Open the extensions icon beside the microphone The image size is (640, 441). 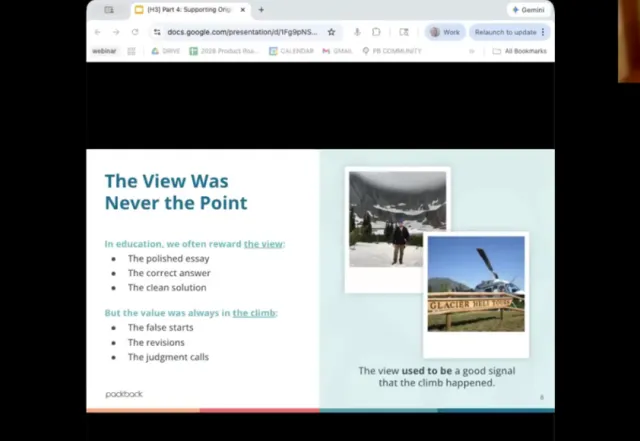click(x=376, y=32)
